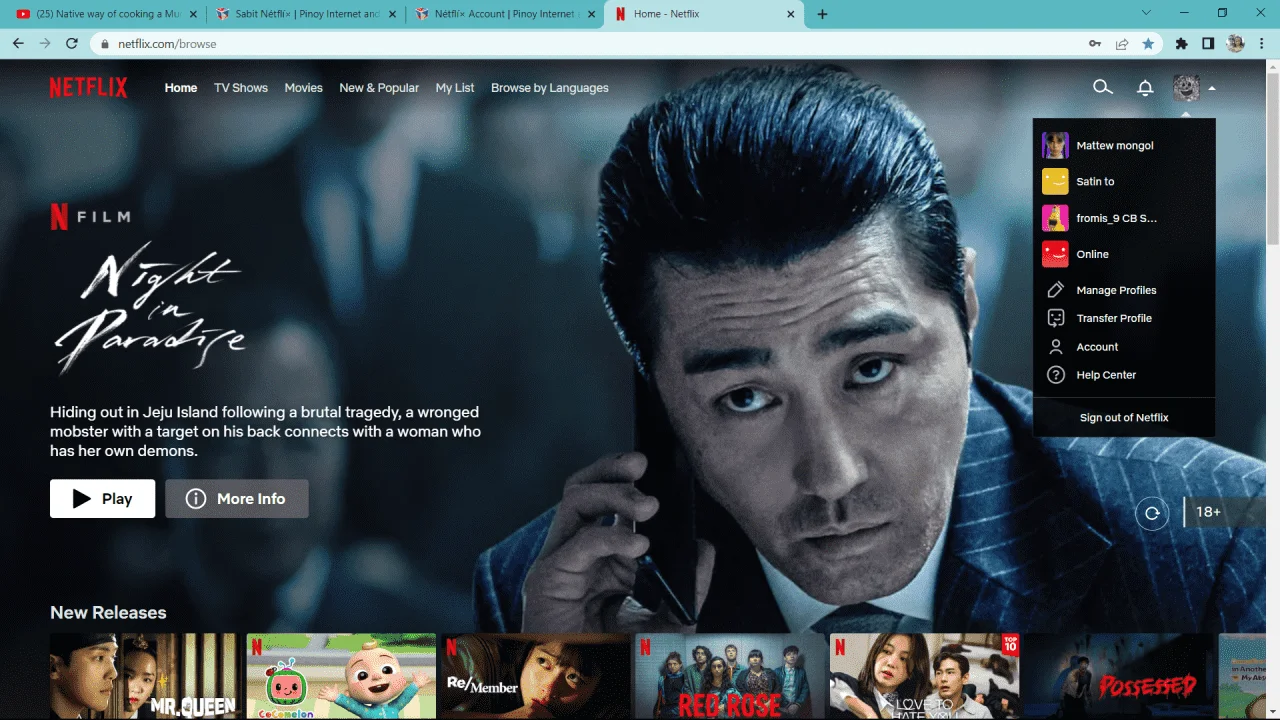The image size is (1280, 720).
Task: Go to Account settings
Action: pyautogui.click(x=1097, y=347)
